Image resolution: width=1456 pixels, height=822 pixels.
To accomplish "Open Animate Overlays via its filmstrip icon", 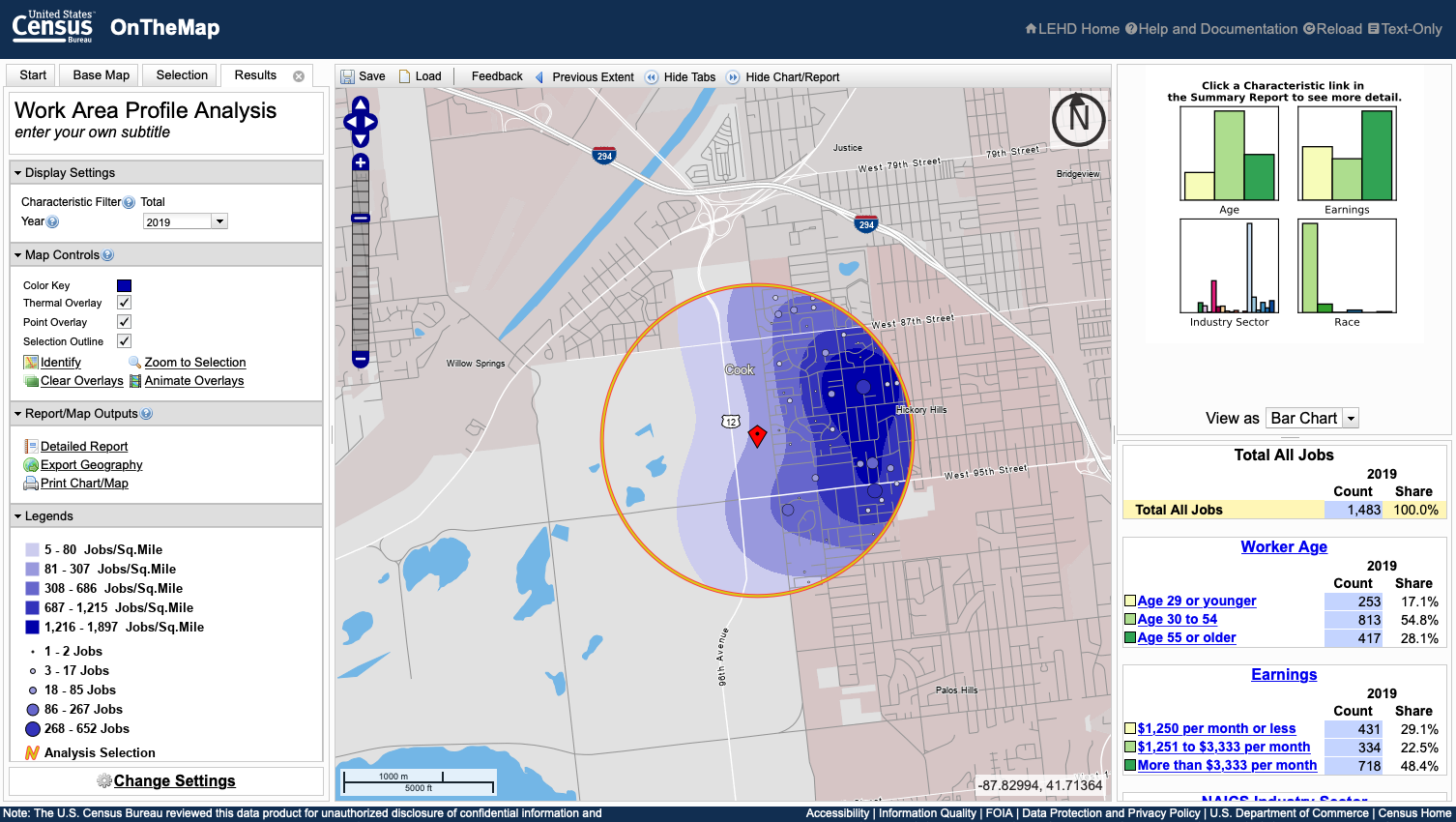I will pos(136,380).
